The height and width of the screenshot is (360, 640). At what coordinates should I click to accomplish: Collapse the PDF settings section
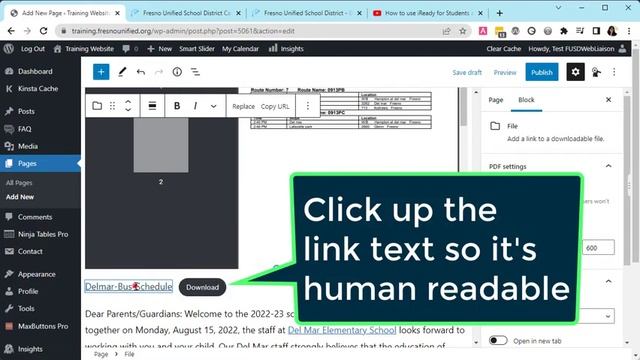pyautogui.click(x=608, y=166)
